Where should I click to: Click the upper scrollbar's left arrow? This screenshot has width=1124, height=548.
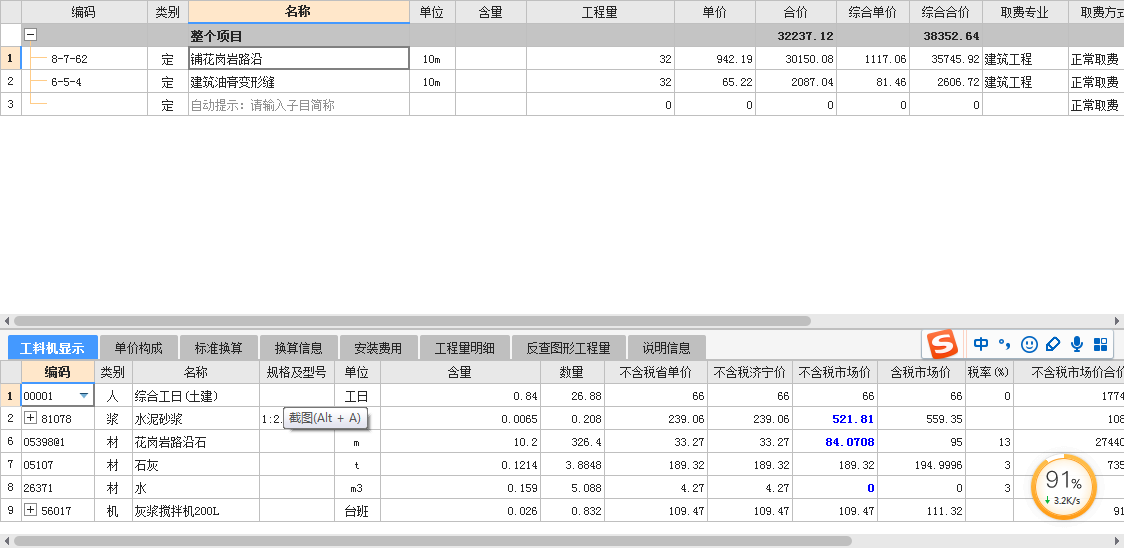pos(6,321)
